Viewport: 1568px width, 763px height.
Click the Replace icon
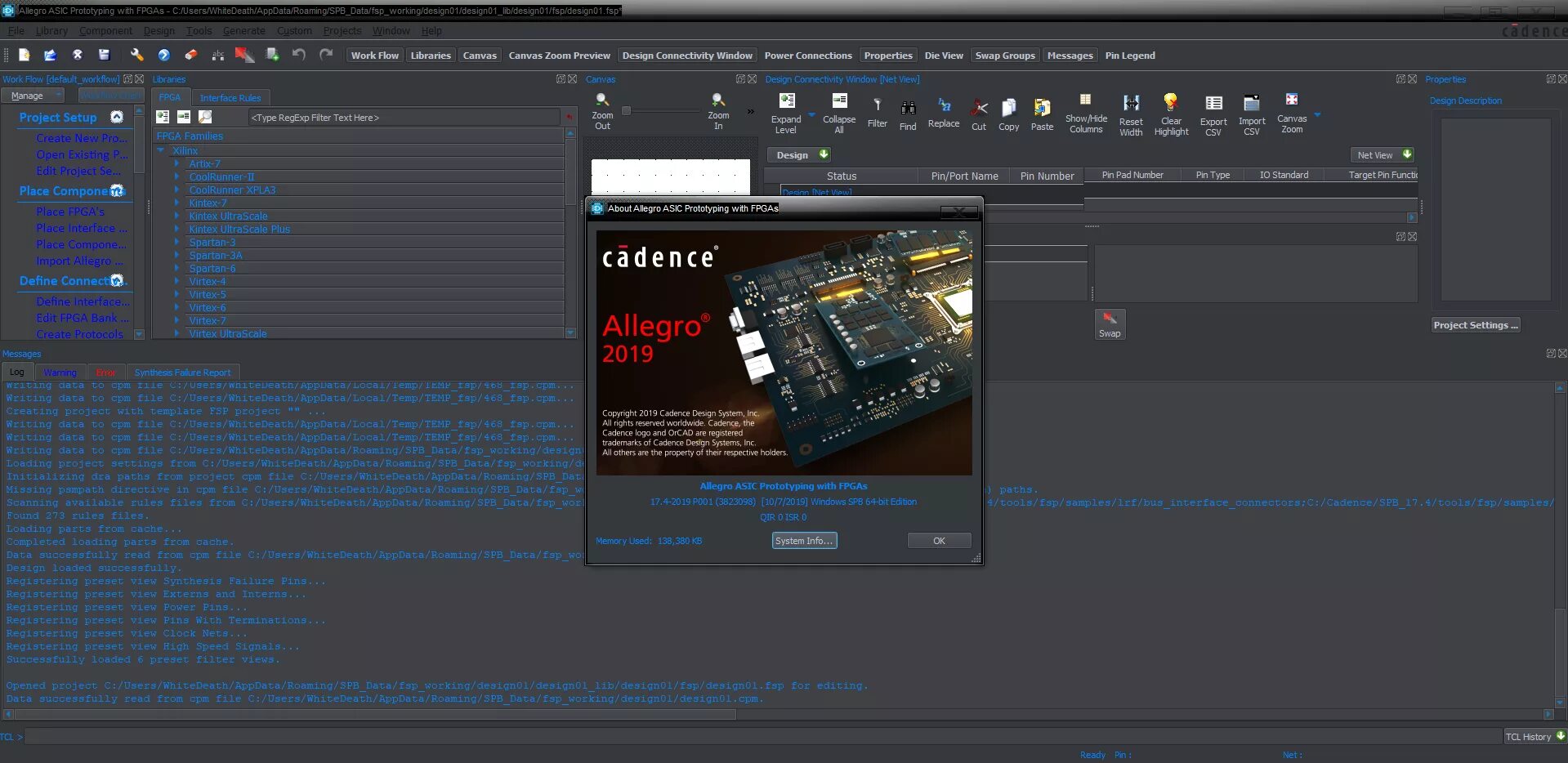[x=944, y=113]
